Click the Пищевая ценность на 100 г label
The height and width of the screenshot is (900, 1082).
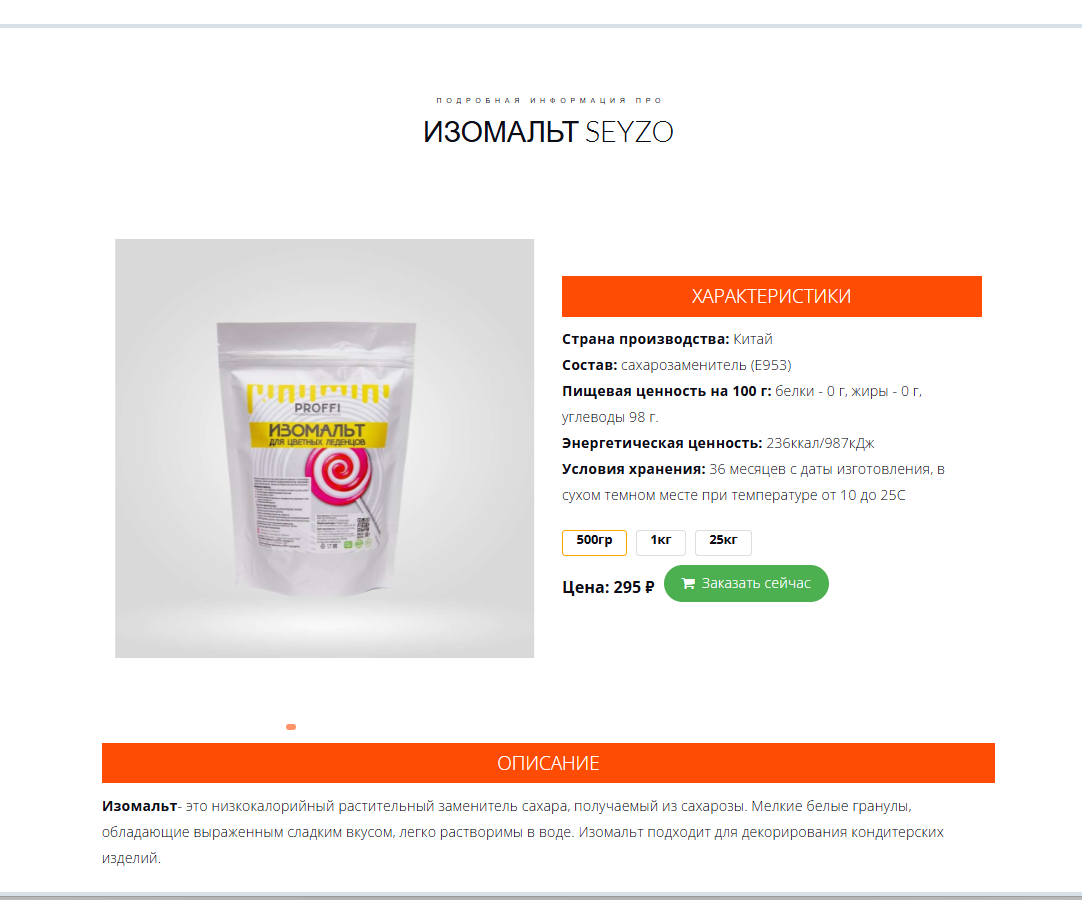click(667, 391)
